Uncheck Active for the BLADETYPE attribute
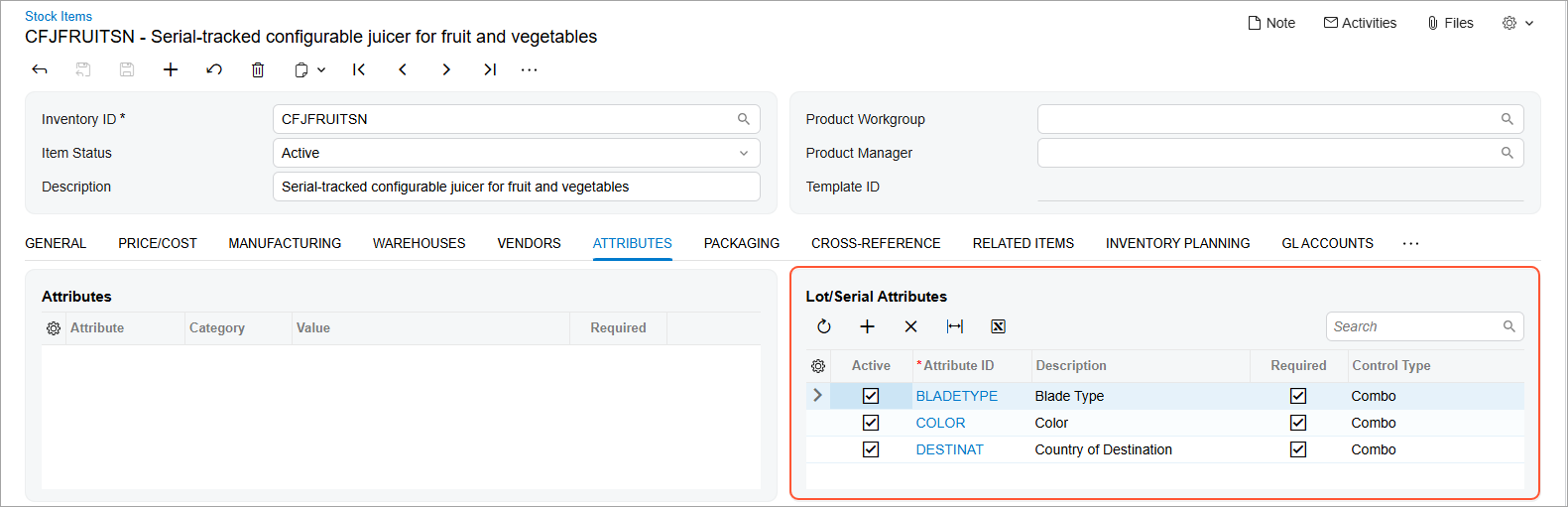 click(871, 396)
